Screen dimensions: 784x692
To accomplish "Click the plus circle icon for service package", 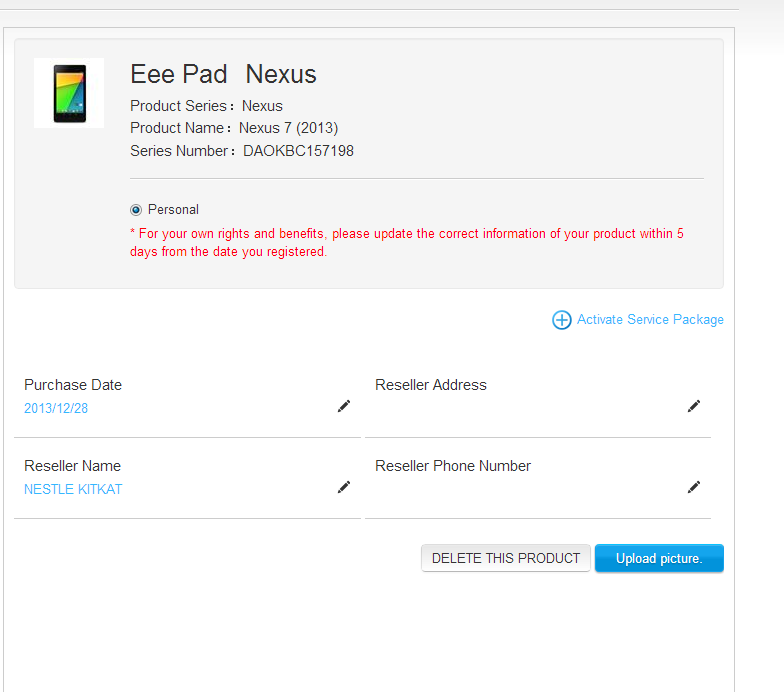I will coord(562,320).
